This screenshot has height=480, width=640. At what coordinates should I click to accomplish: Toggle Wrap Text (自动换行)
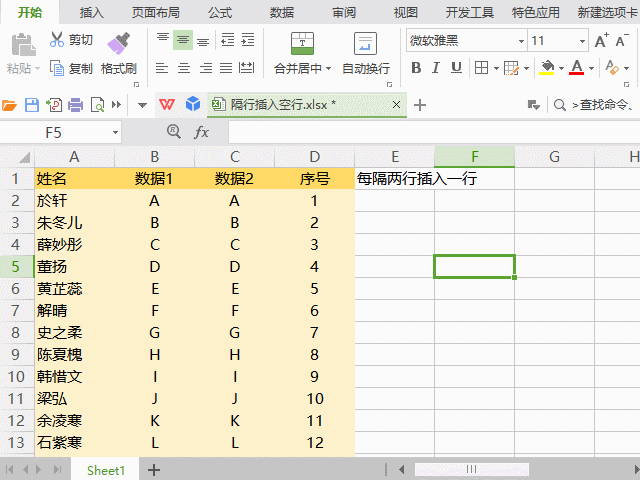click(366, 54)
